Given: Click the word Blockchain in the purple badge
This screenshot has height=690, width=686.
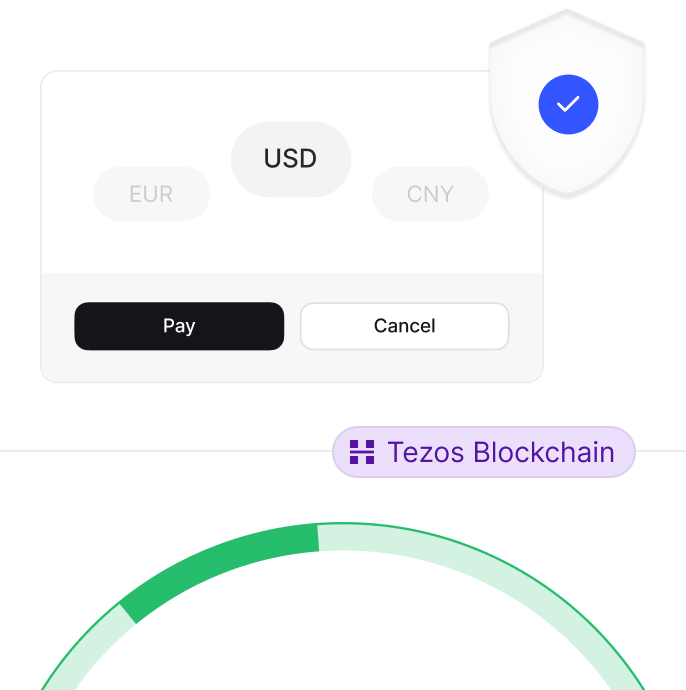Looking at the screenshot, I should [544, 452].
